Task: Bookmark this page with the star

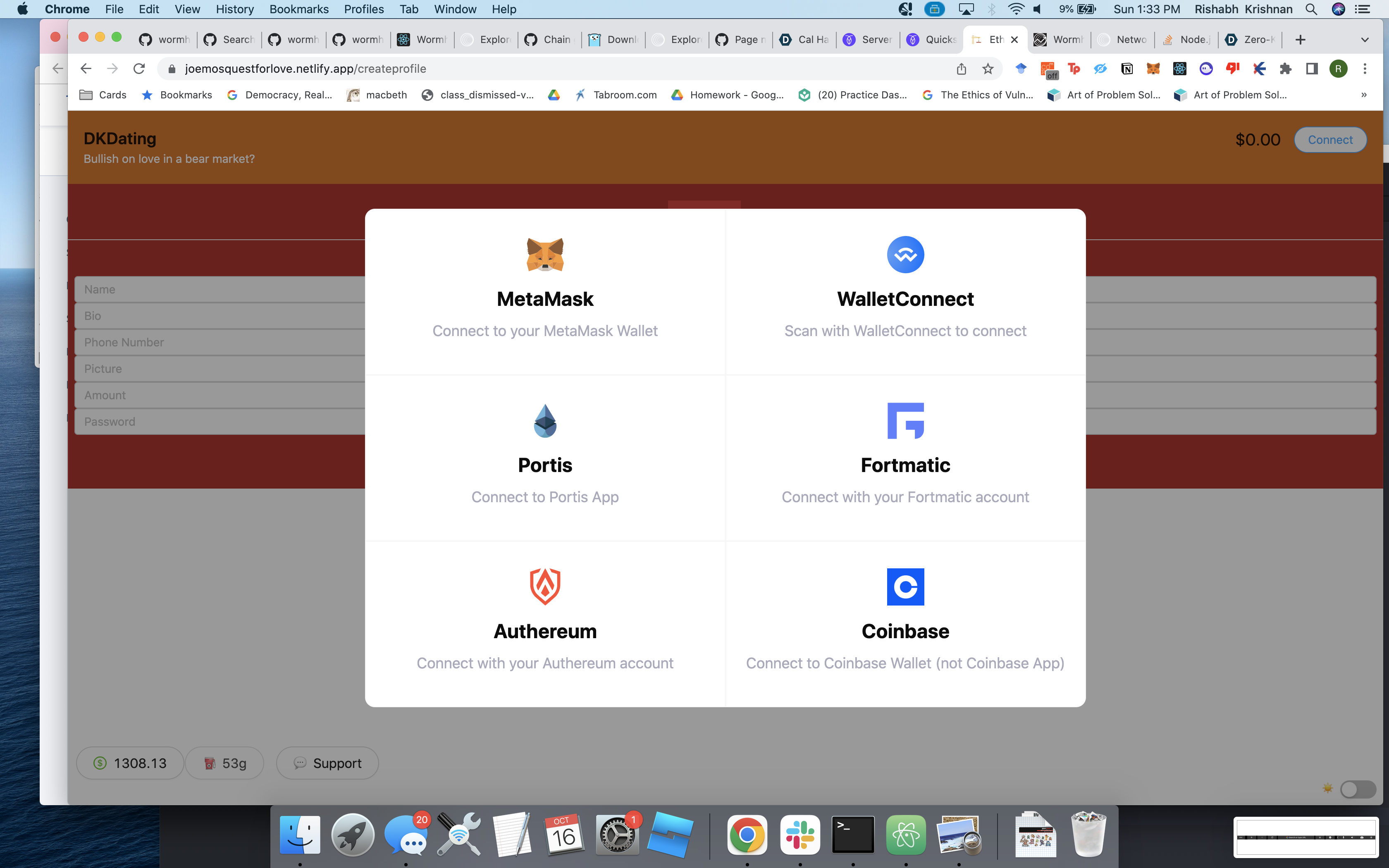Action: tap(987, 69)
